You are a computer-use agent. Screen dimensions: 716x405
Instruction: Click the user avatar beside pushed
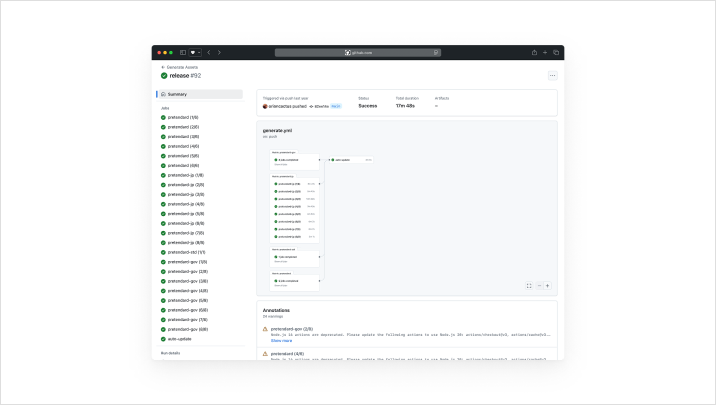pos(265,106)
